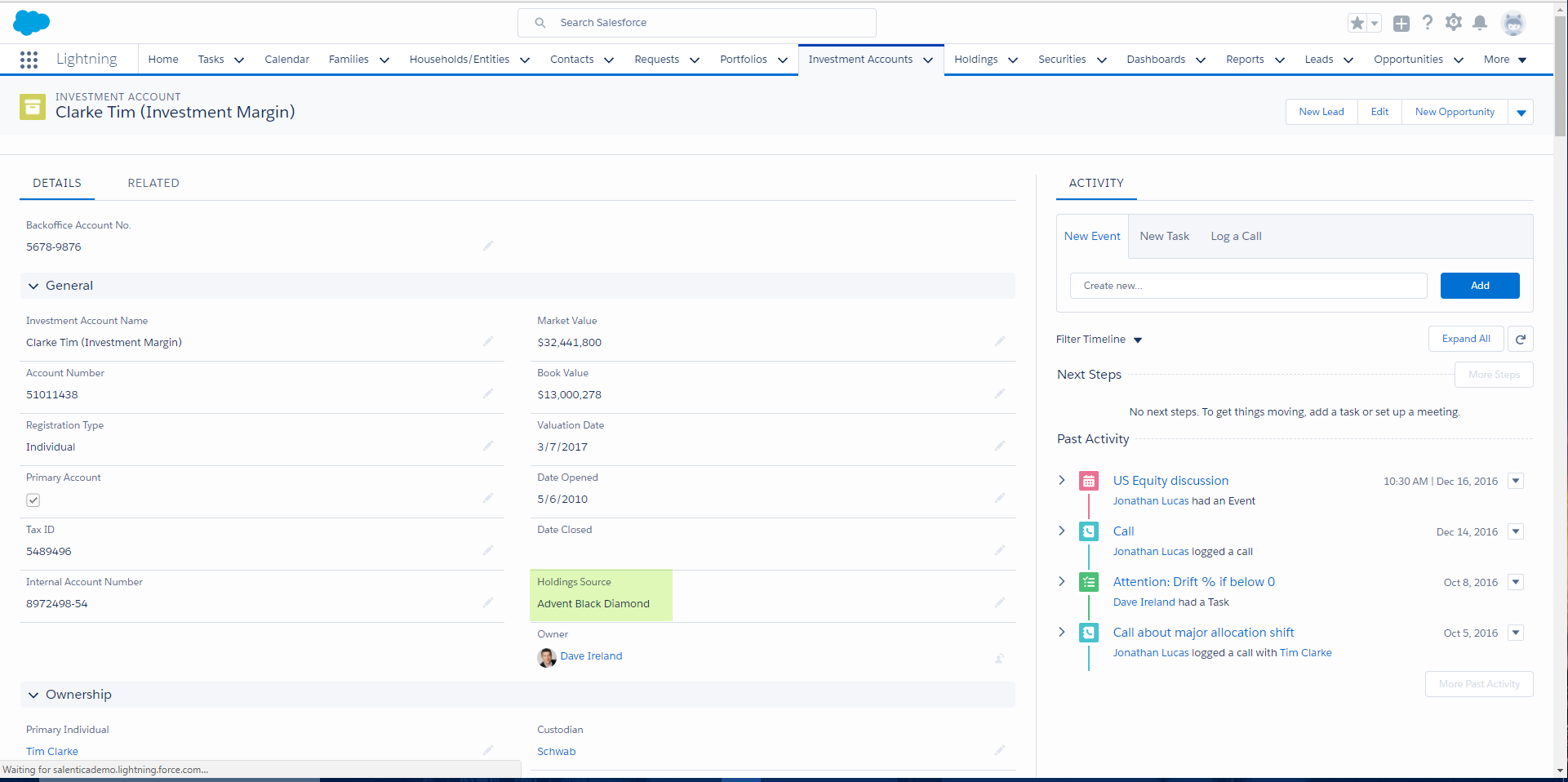Expand the US Equity discussion activity
This screenshot has height=782, width=1568.
pos(1062,480)
